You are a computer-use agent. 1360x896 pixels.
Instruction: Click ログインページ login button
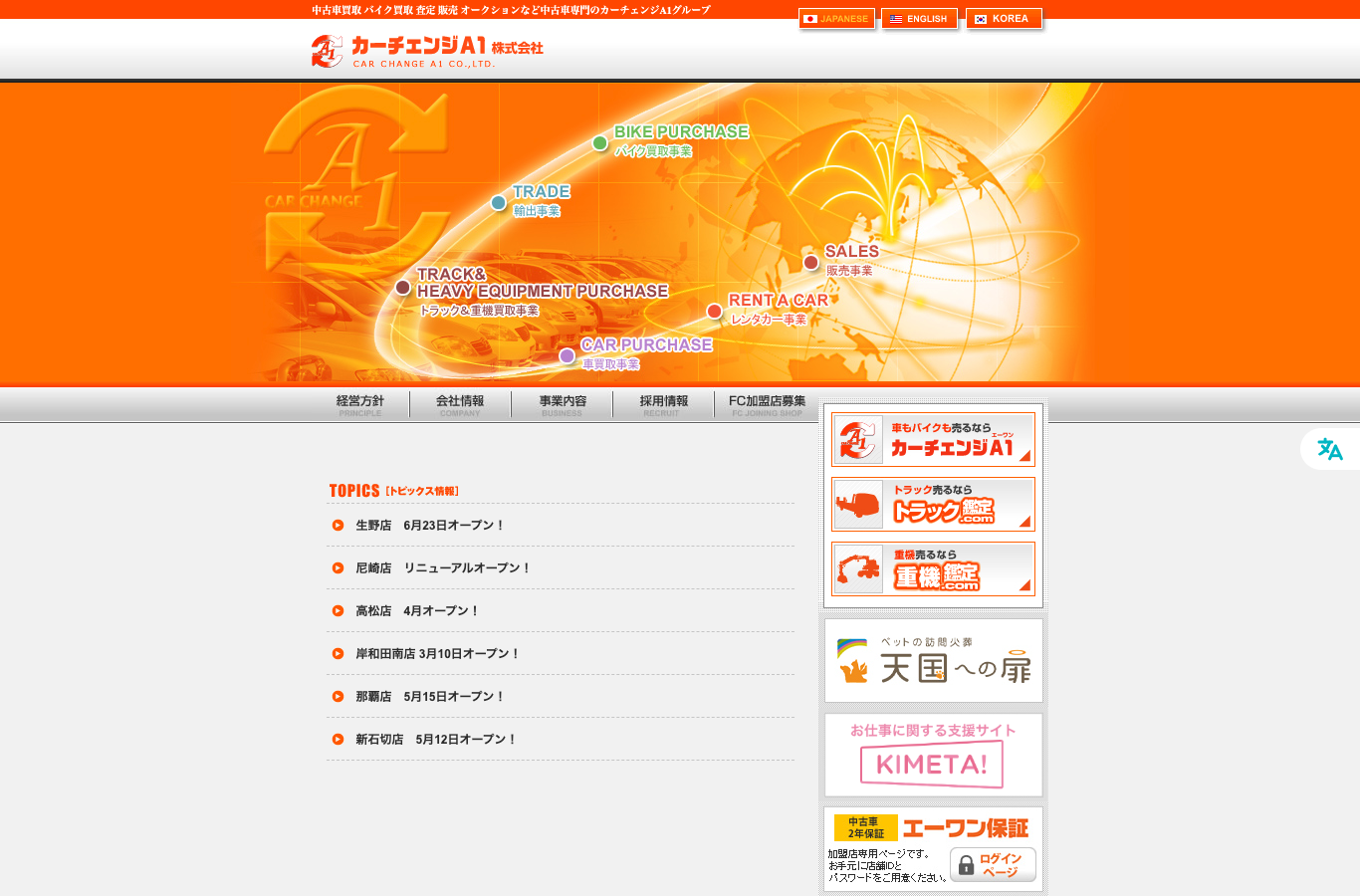coord(993,865)
